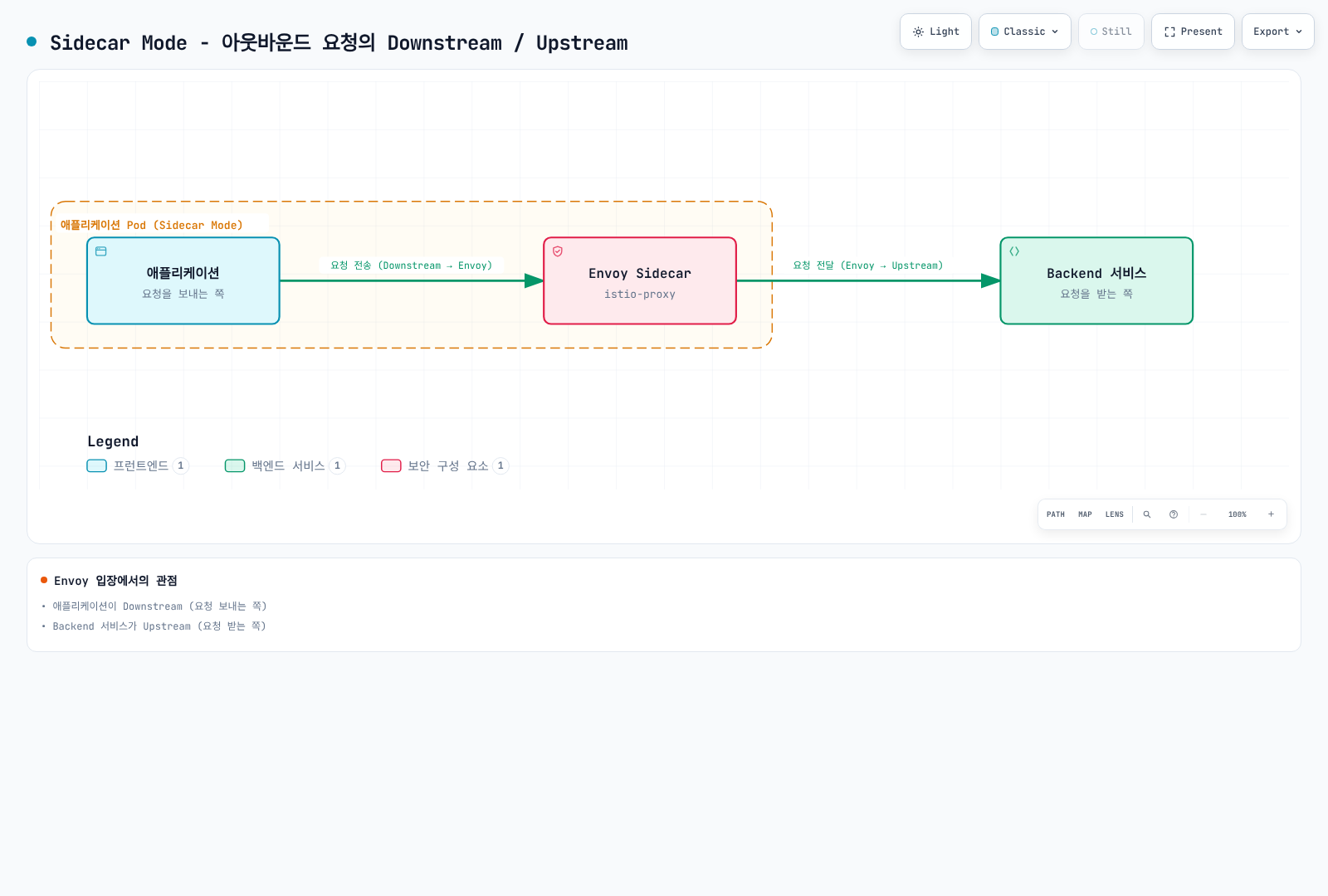The image size is (1328, 896).
Task: Click the 프런트엔드 legend label
Action: pyautogui.click(x=141, y=466)
